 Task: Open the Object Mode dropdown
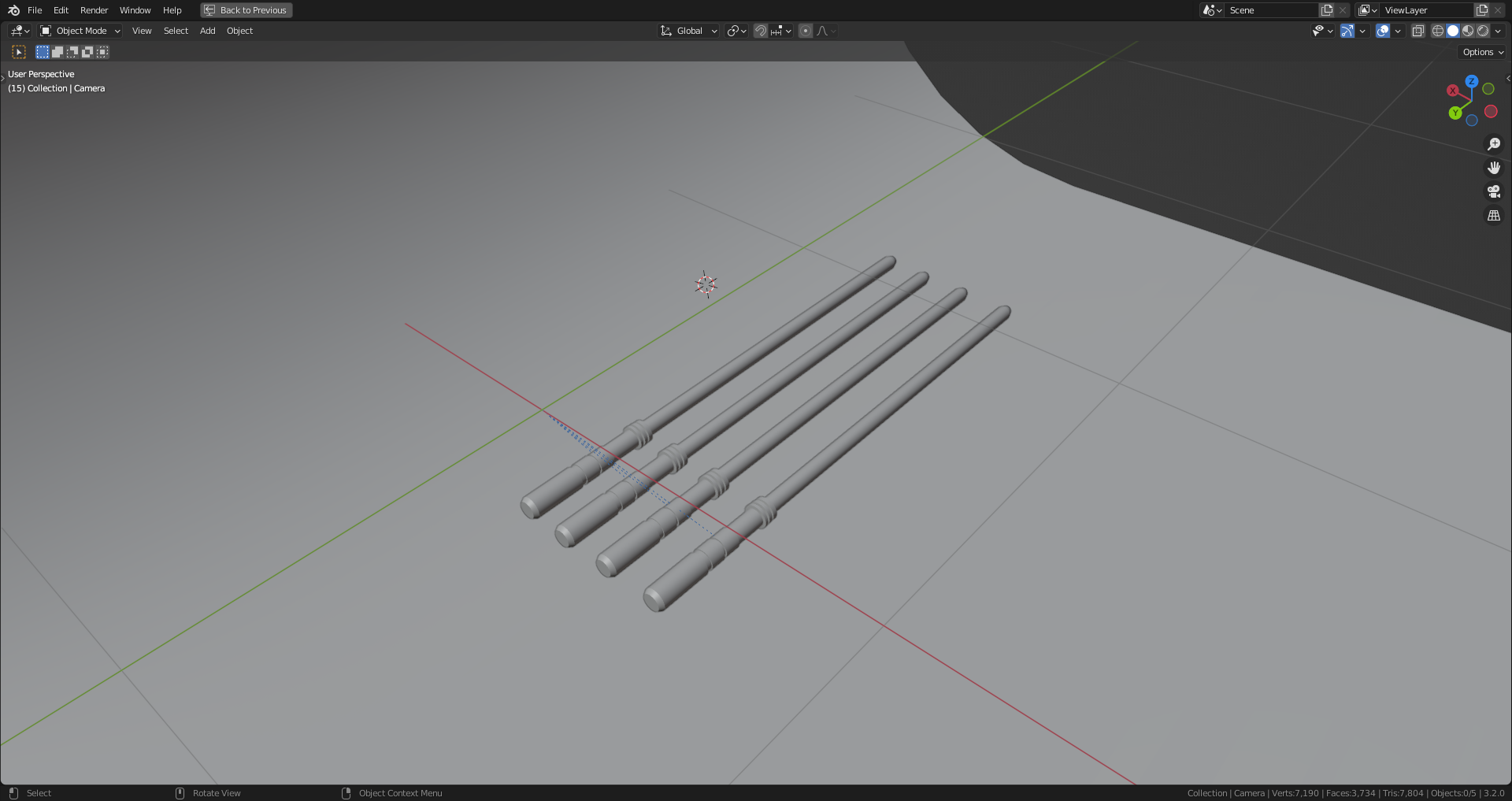(x=79, y=31)
